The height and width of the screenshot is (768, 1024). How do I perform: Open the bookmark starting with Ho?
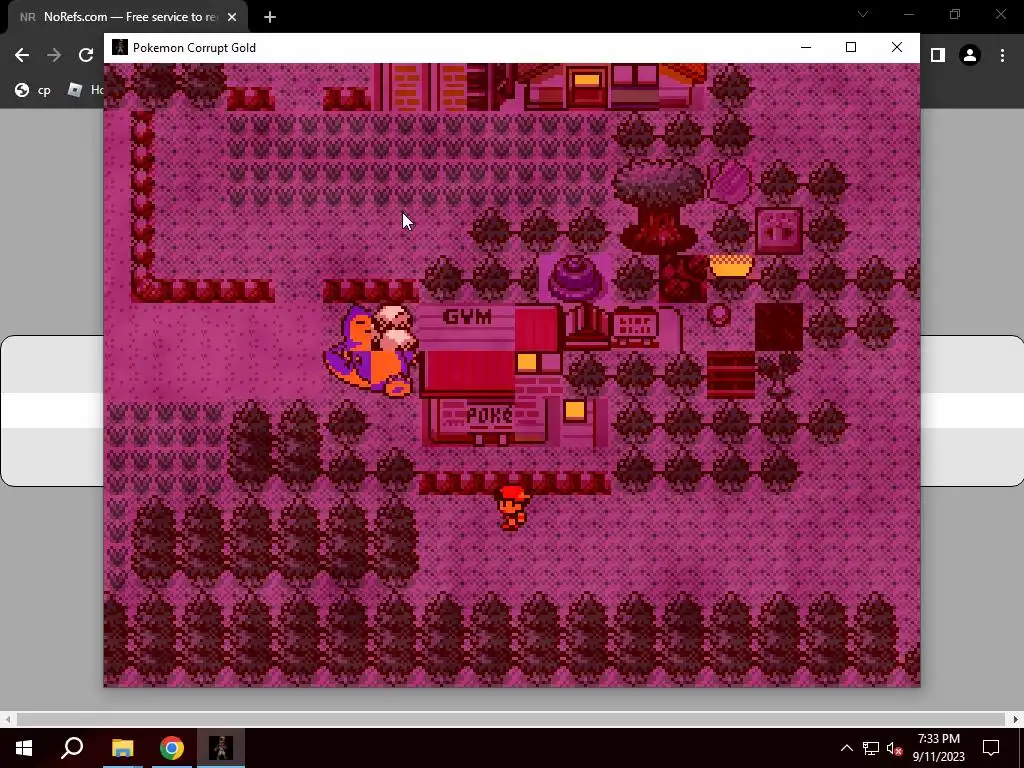pos(86,90)
